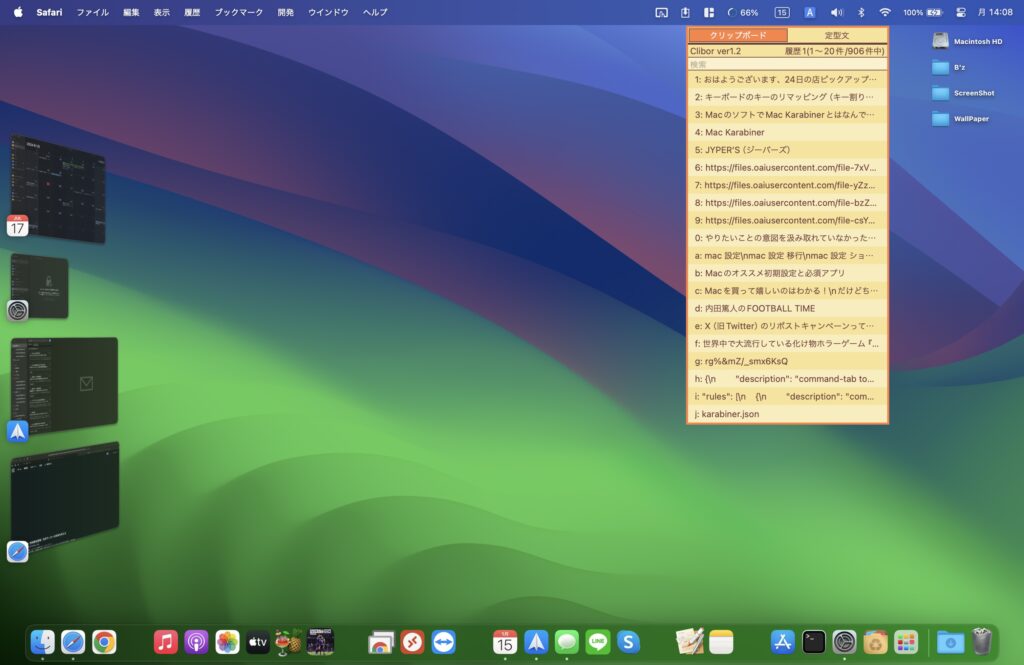Open the Podcasts app in the Dock
This screenshot has width=1024, height=665.
point(197,642)
